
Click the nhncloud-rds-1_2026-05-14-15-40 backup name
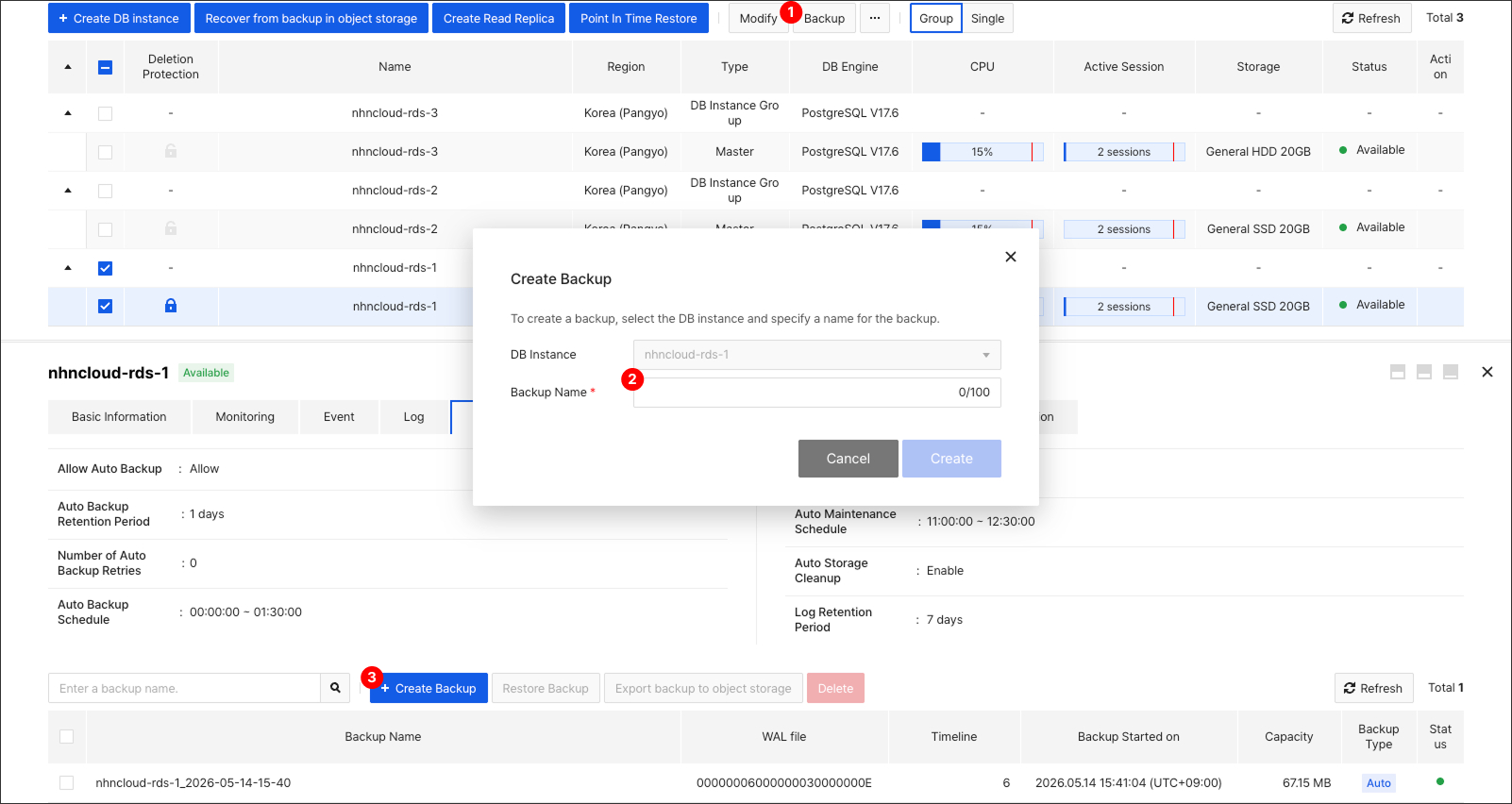(x=193, y=782)
